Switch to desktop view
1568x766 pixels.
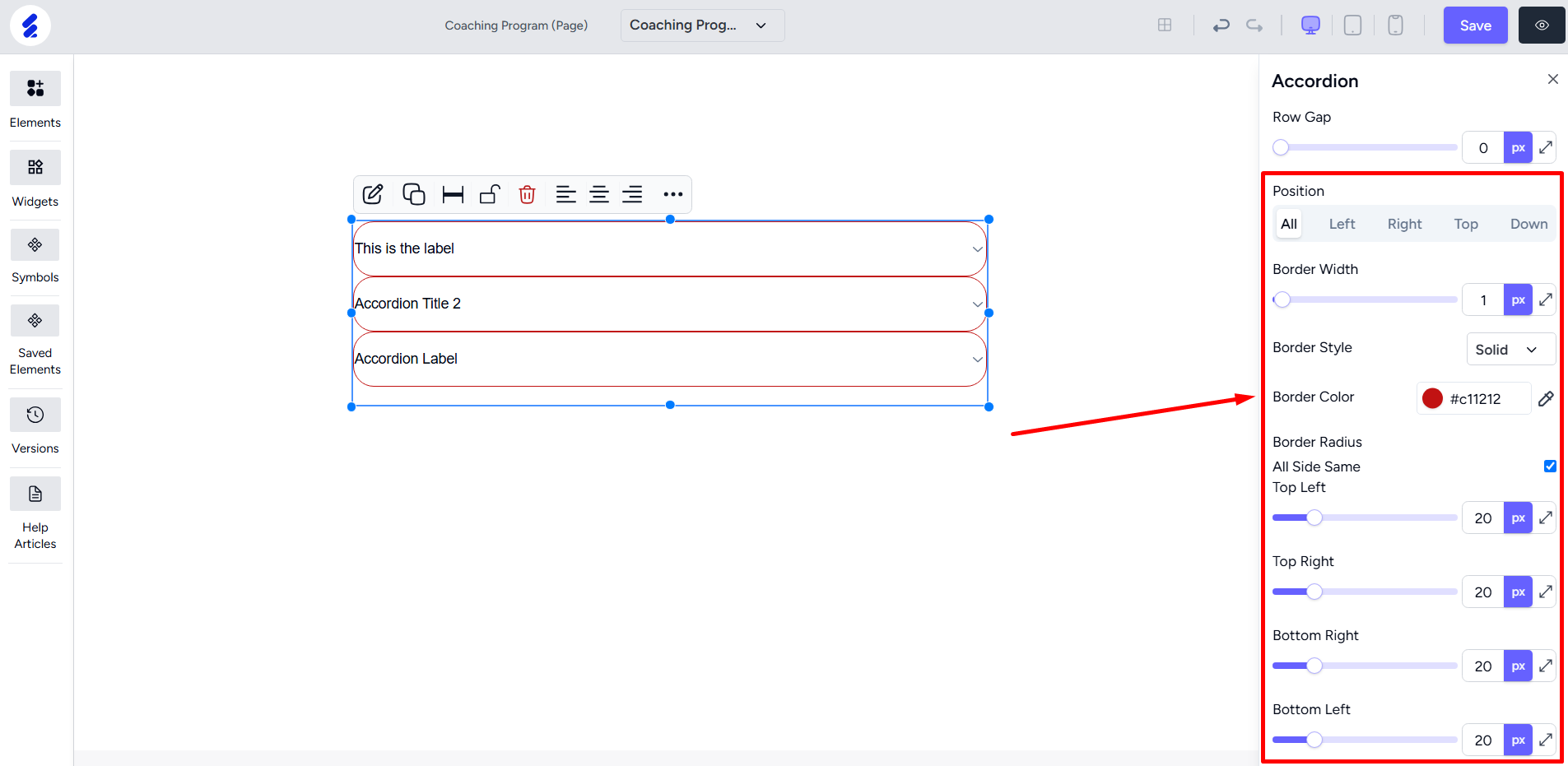[1310, 26]
